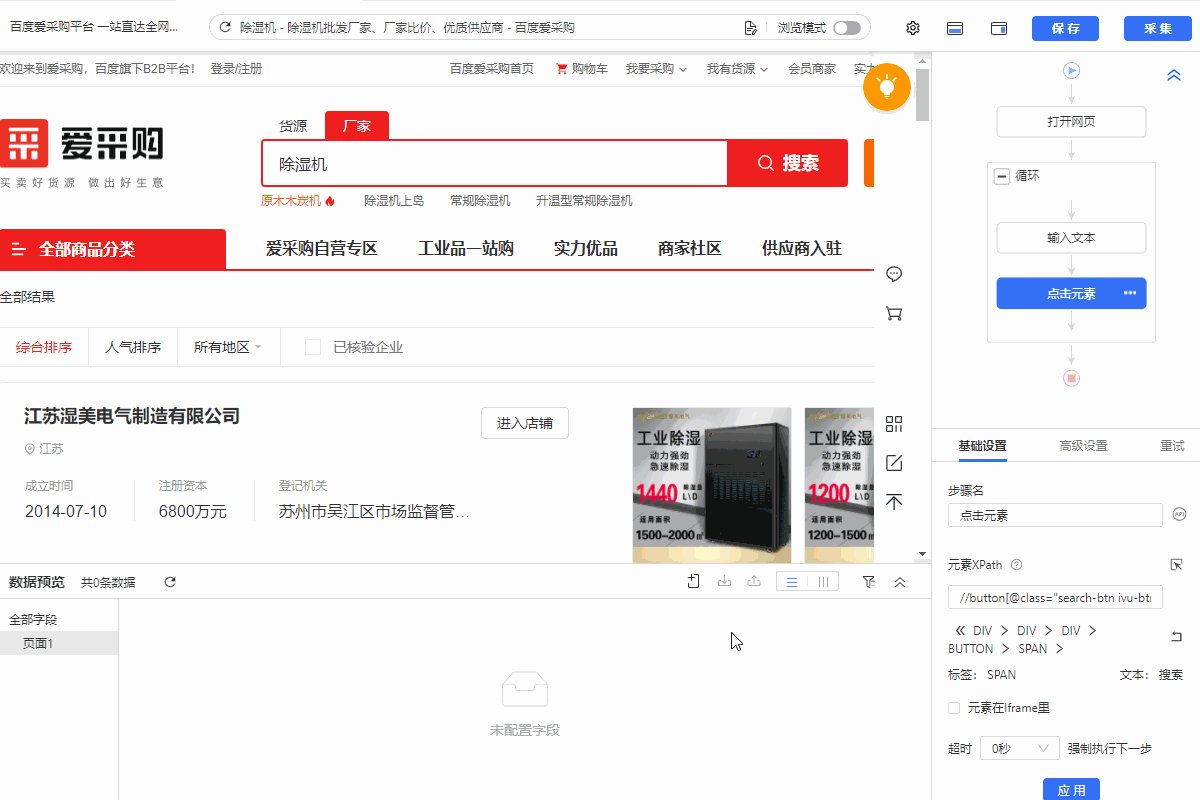This screenshot has width=1200, height=800.
Task: Collapse the workflow panel with double-chevron up
Action: tap(1175, 75)
